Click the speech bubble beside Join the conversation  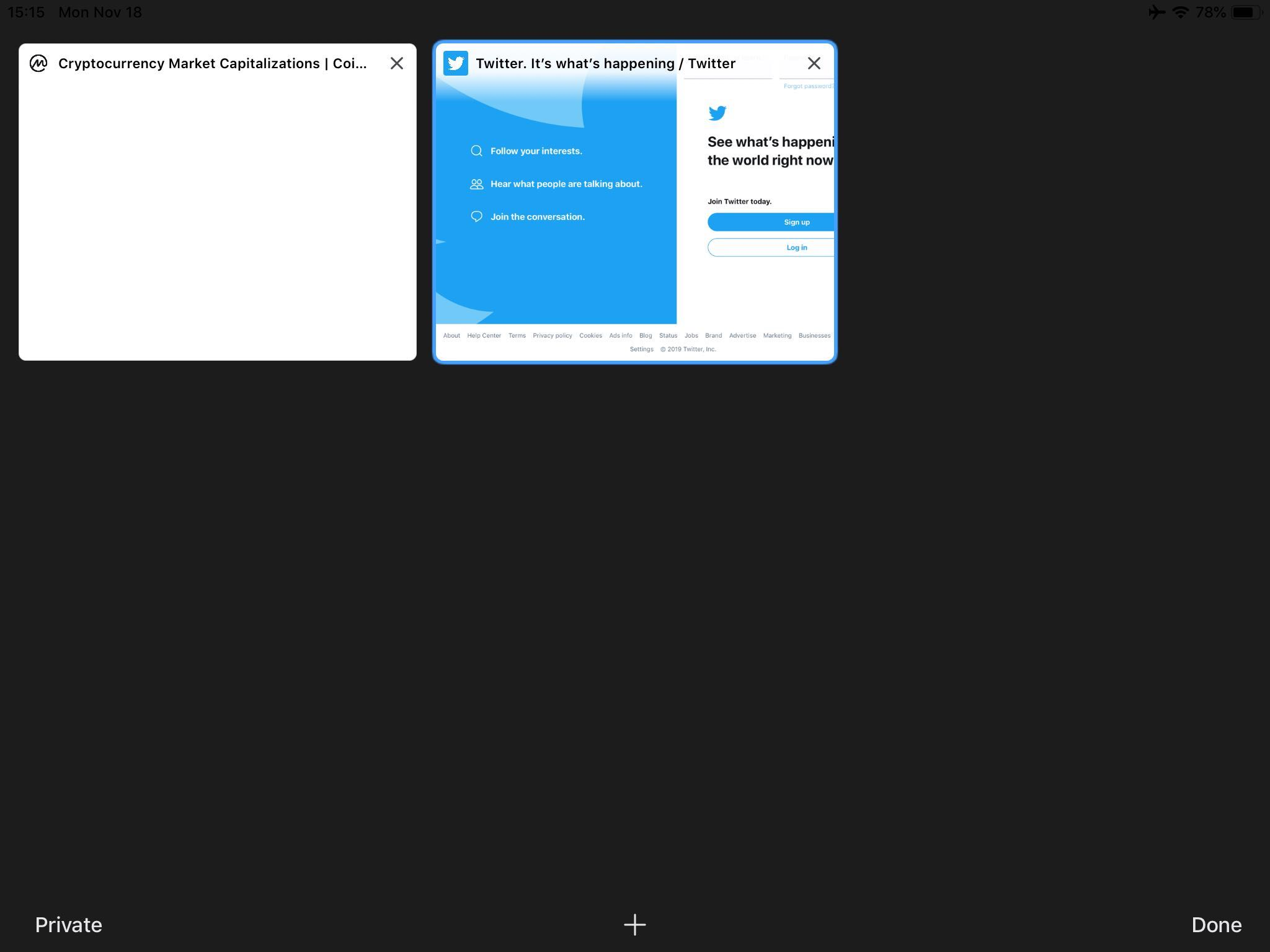pos(476,216)
